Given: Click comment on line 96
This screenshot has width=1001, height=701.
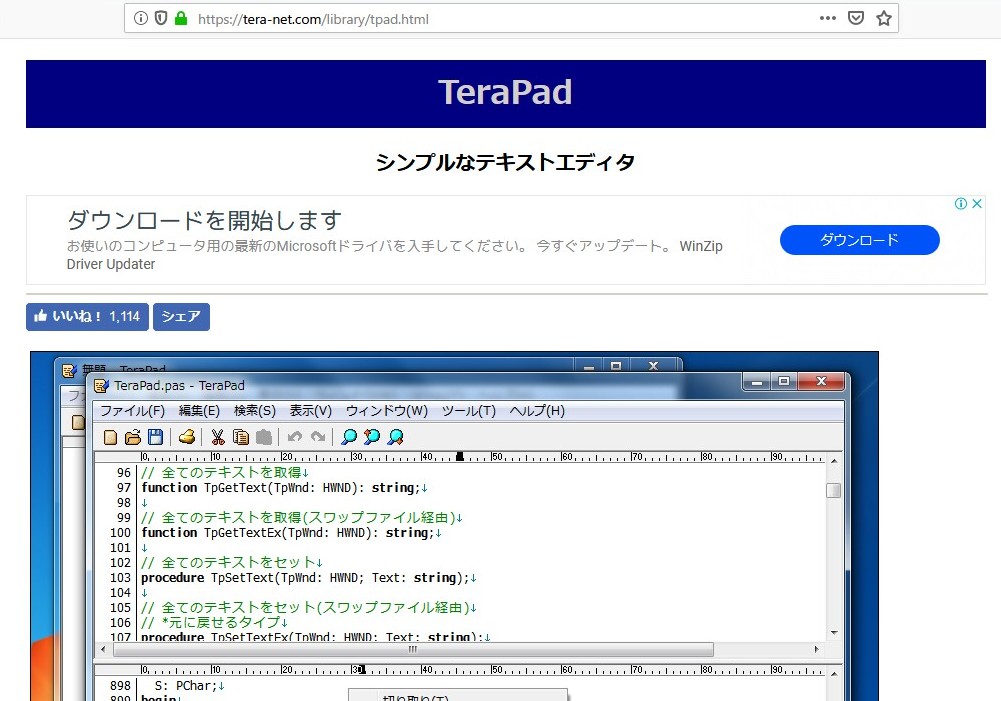Looking at the screenshot, I should click(225, 472).
